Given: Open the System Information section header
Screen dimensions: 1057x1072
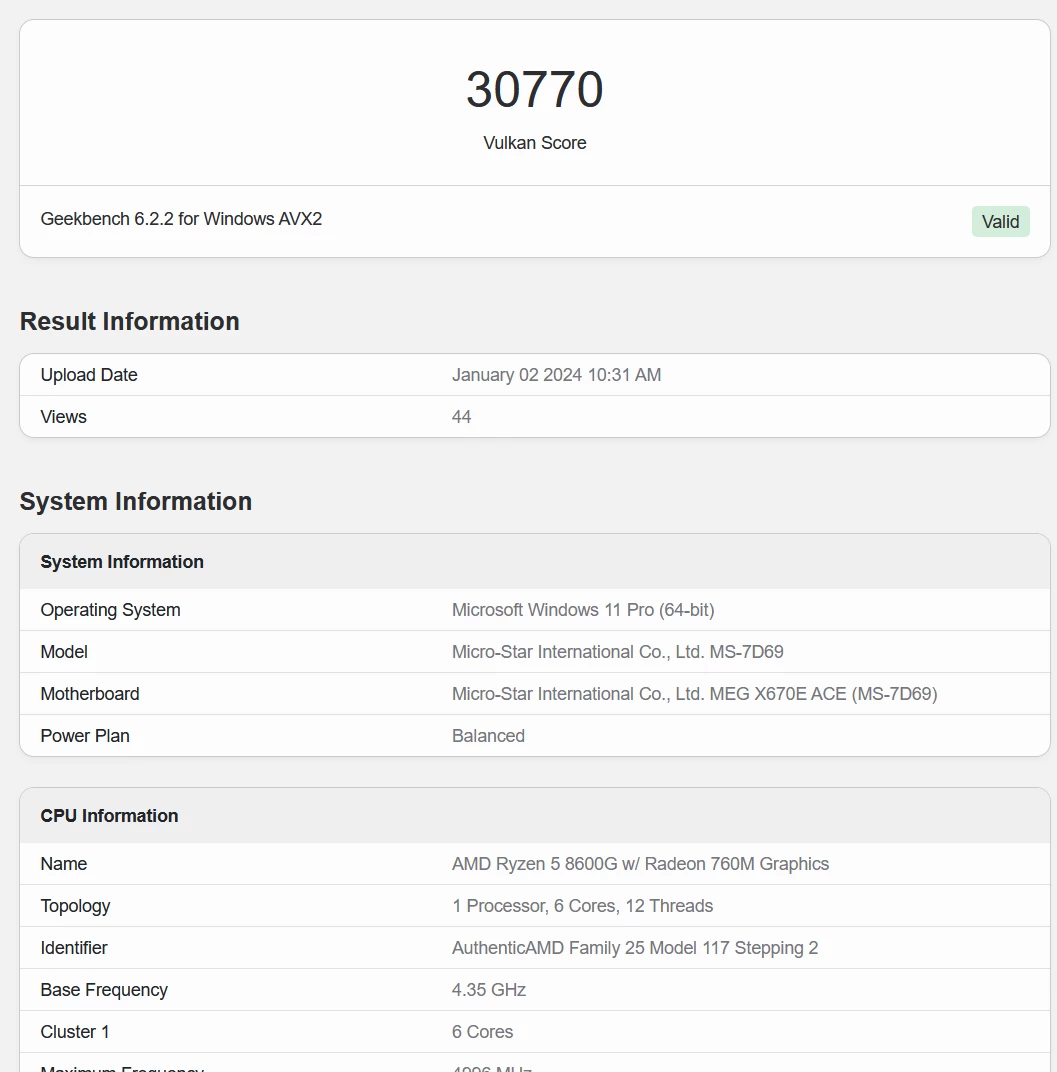Looking at the screenshot, I should pyautogui.click(x=135, y=501).
